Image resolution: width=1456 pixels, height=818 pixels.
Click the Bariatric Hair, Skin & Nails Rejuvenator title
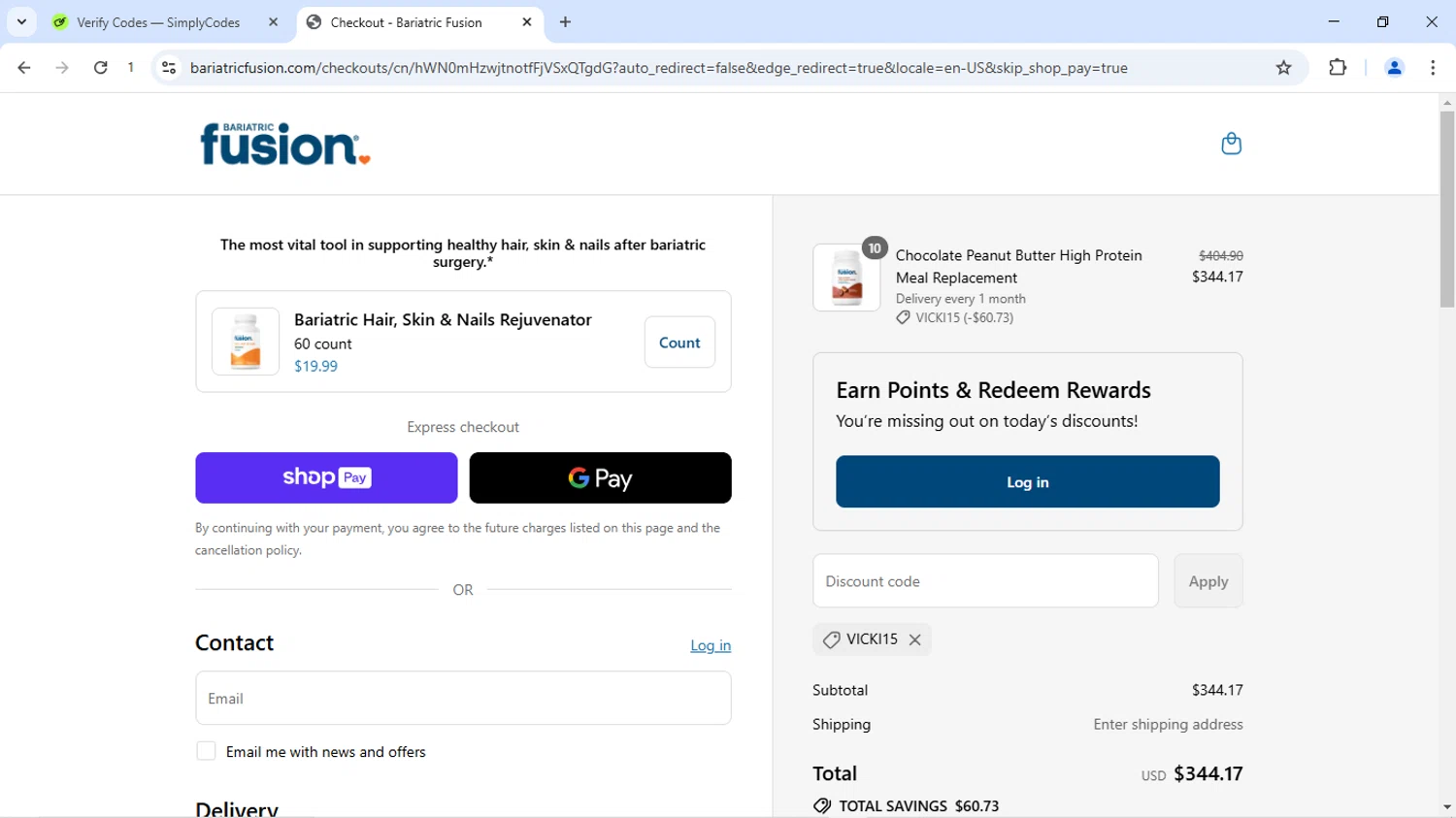click(443, 320)
